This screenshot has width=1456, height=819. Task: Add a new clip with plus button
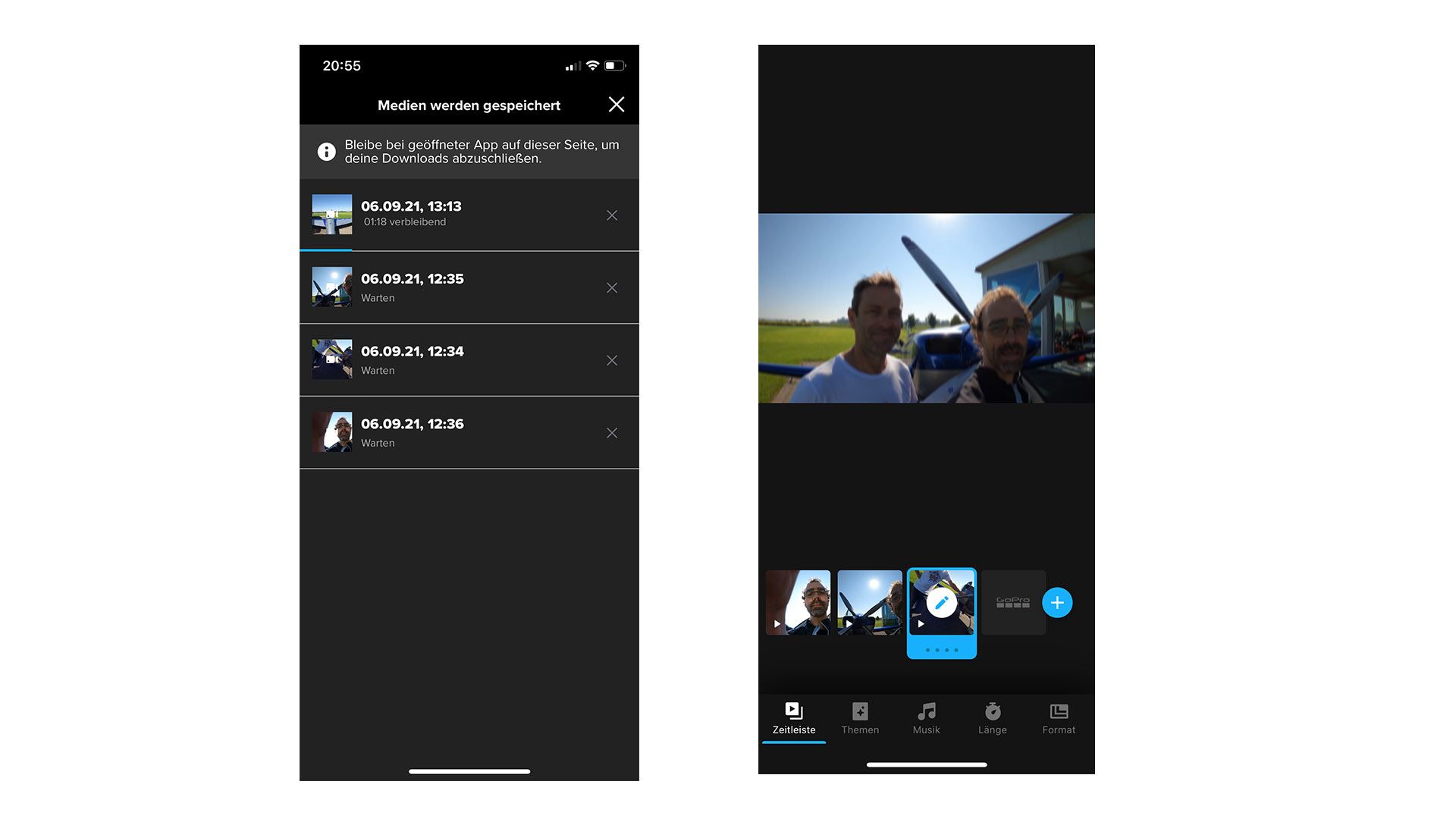coord(1057,603)
